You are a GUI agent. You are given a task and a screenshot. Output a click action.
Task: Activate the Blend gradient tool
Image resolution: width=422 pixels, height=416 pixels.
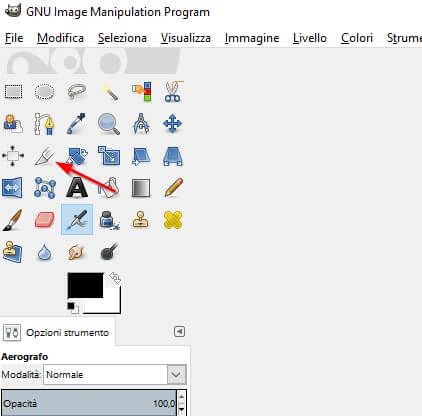coord(141,188)
